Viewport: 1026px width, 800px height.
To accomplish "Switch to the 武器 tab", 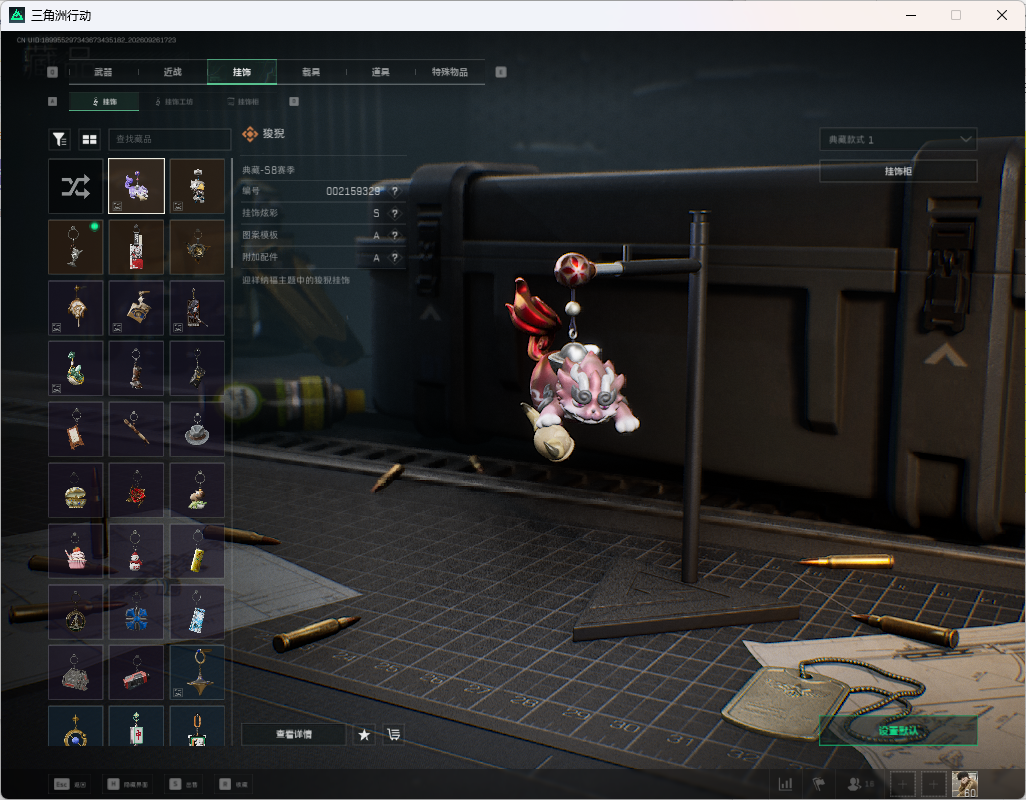I will [103, 72].
